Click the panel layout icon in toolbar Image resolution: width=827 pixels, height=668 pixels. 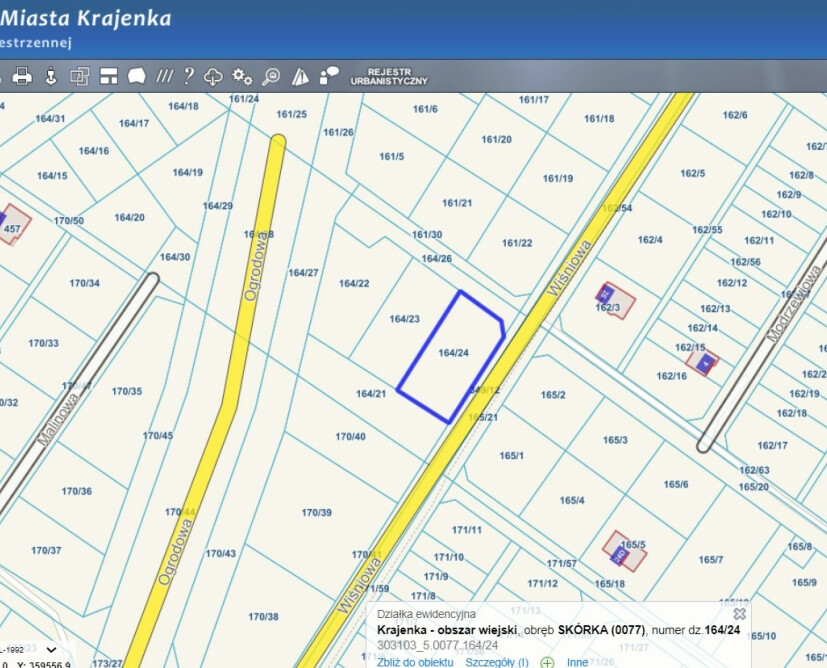[108, 76]
